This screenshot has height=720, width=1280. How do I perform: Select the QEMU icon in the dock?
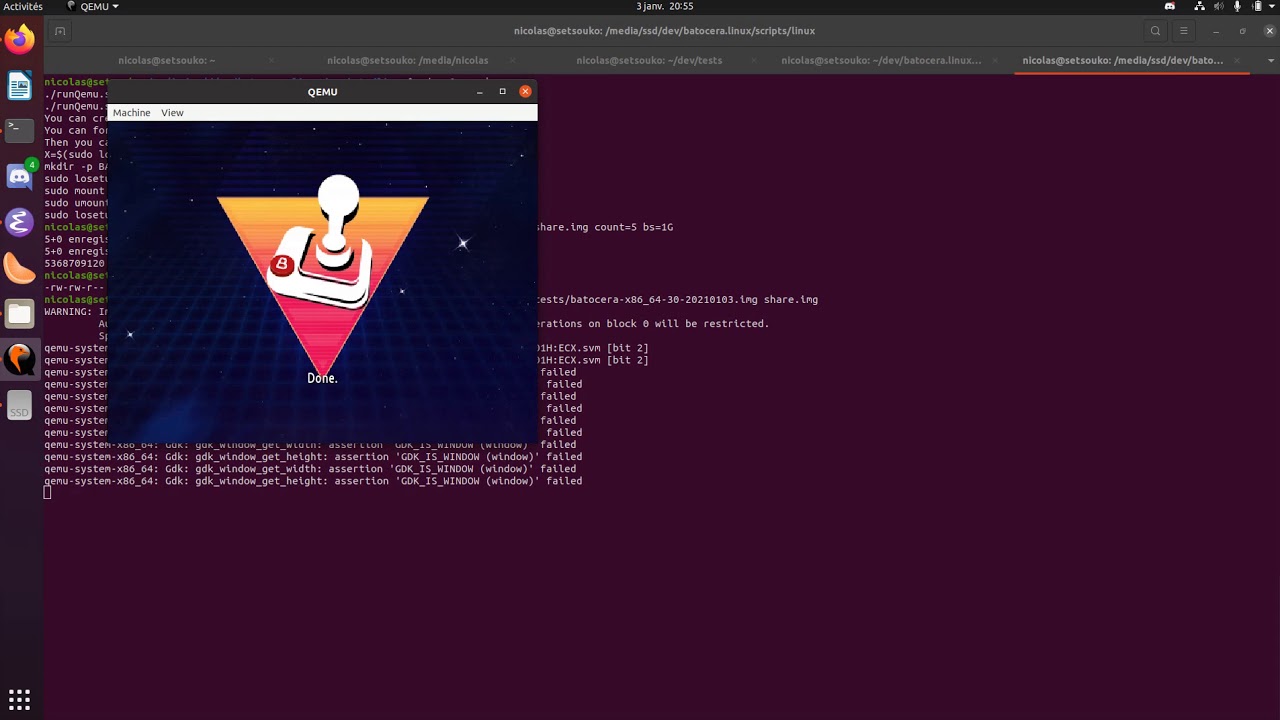point(20,359)
